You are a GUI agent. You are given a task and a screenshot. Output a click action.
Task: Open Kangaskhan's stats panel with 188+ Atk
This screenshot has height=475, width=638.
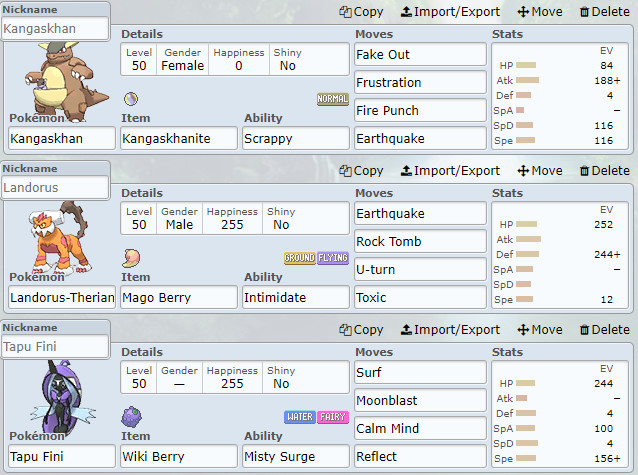click(560, 96)
